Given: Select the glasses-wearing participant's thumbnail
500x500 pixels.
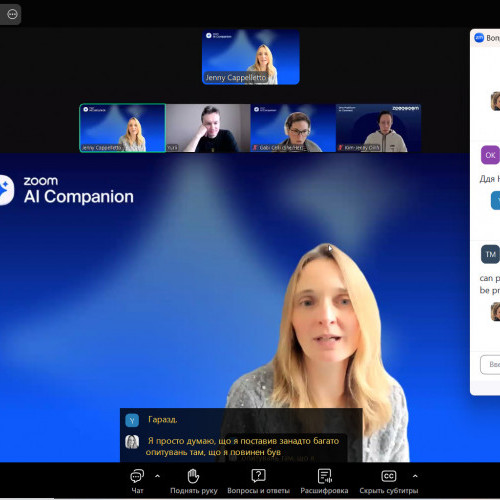Looking at the screenshot, I should pos(293,128).
